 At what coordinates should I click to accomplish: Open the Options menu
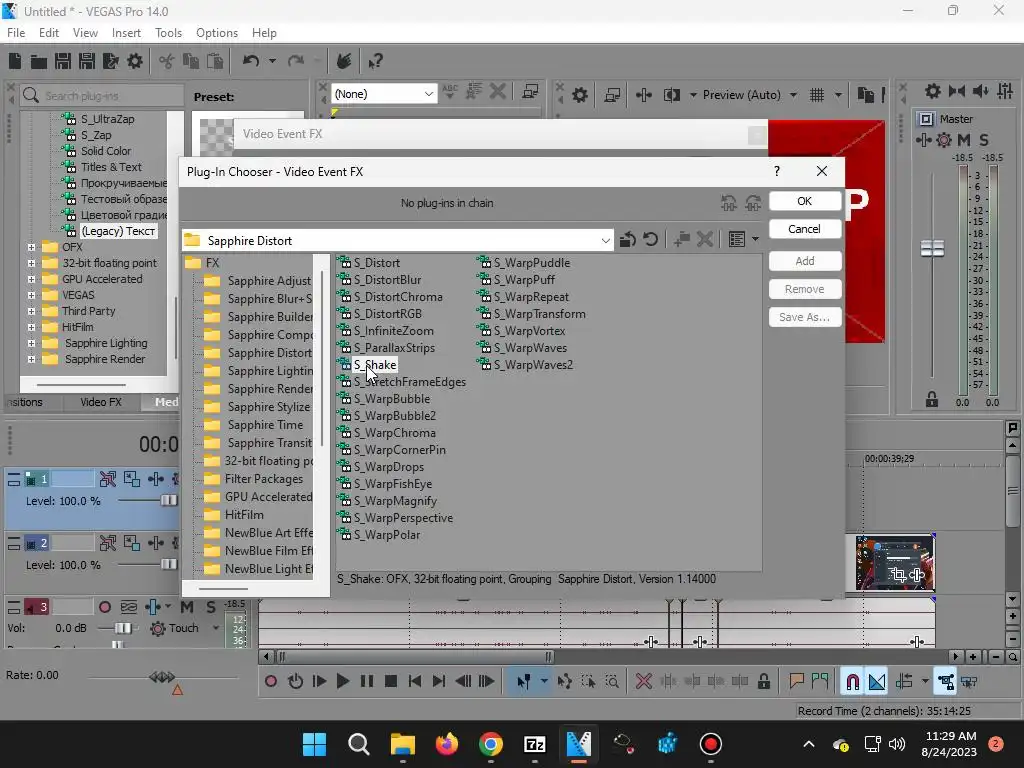point(217,33)
